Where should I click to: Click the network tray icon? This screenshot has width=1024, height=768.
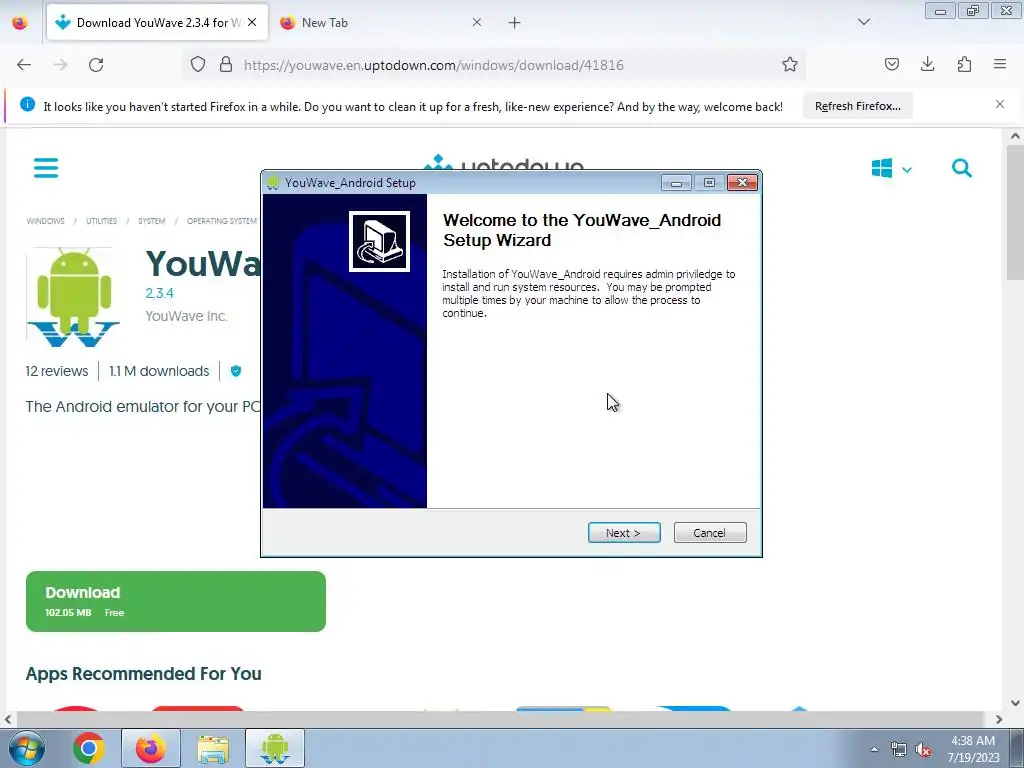899,750
